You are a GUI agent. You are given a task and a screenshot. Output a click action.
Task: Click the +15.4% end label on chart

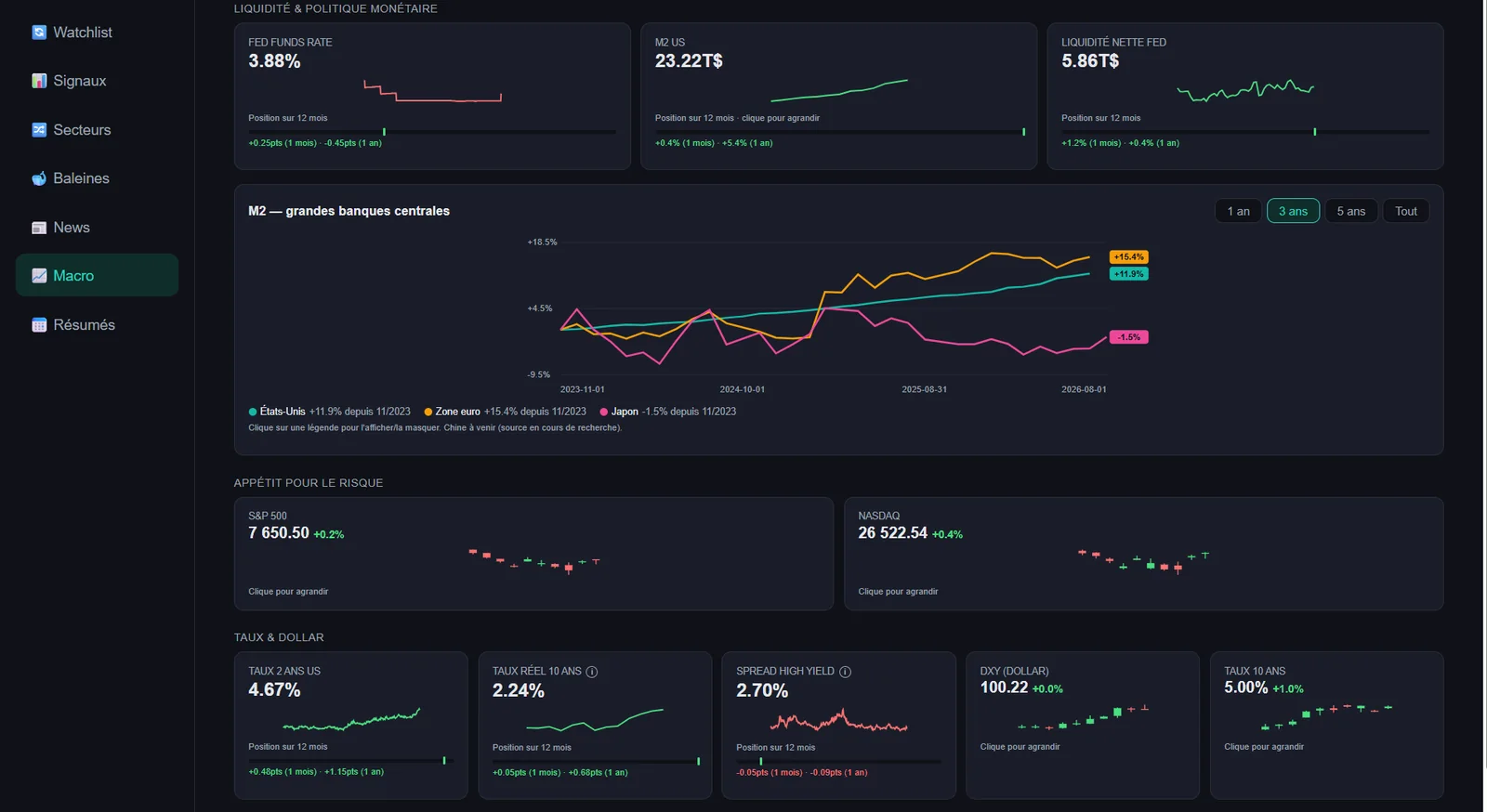1129,257
